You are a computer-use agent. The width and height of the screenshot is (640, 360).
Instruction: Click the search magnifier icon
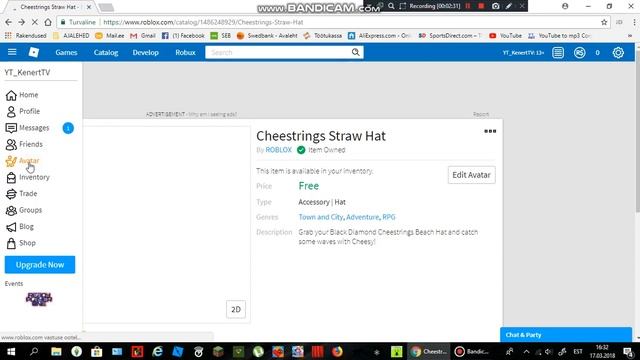[x=356, y=52]
